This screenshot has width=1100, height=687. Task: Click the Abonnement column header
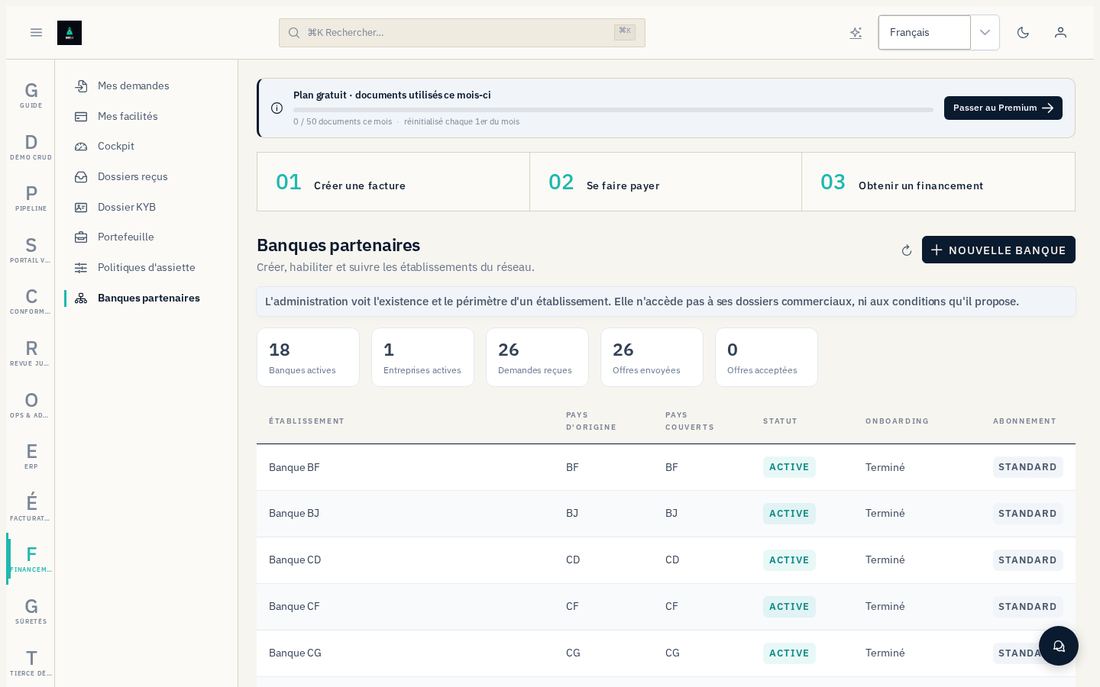point(1024,421)
